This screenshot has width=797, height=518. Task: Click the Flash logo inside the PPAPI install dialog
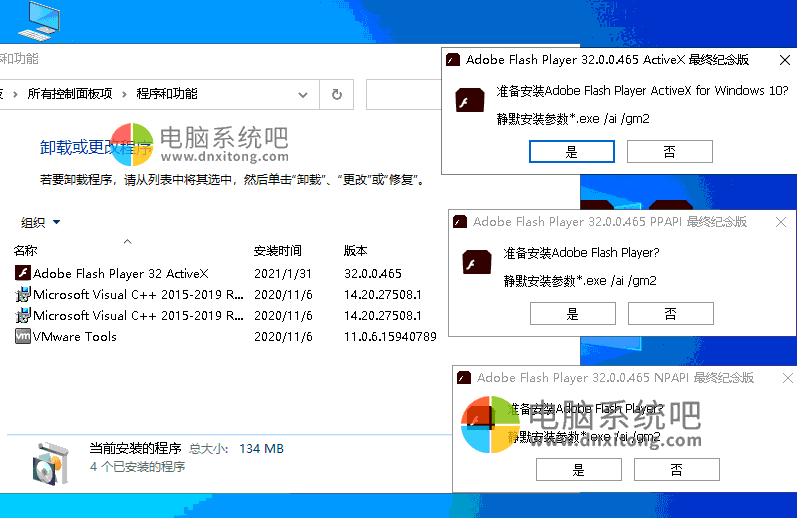477,262
